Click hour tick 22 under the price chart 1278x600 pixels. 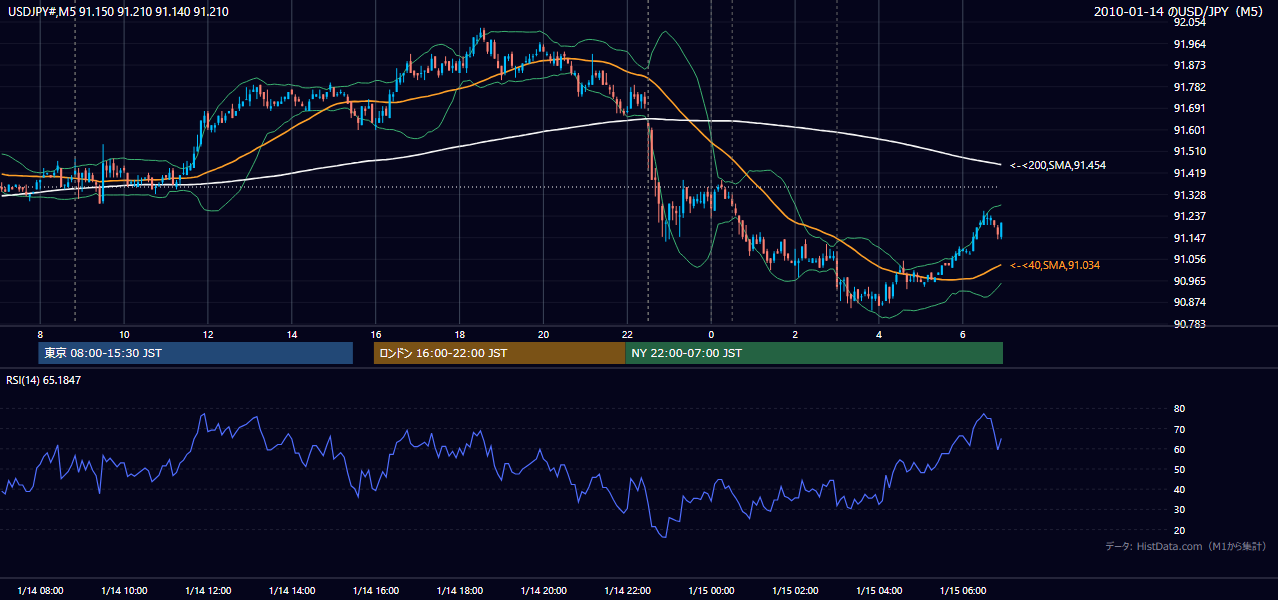627,334
